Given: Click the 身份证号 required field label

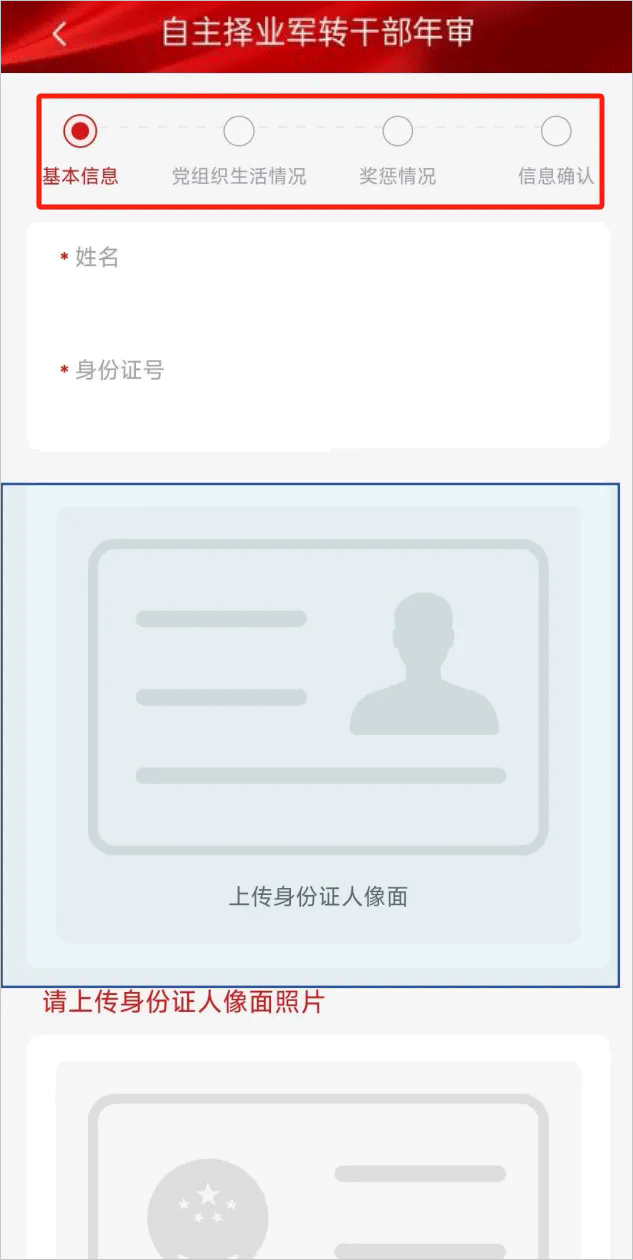Looking at the screenshot, I should pyautogui.click(x=112, y=371).
